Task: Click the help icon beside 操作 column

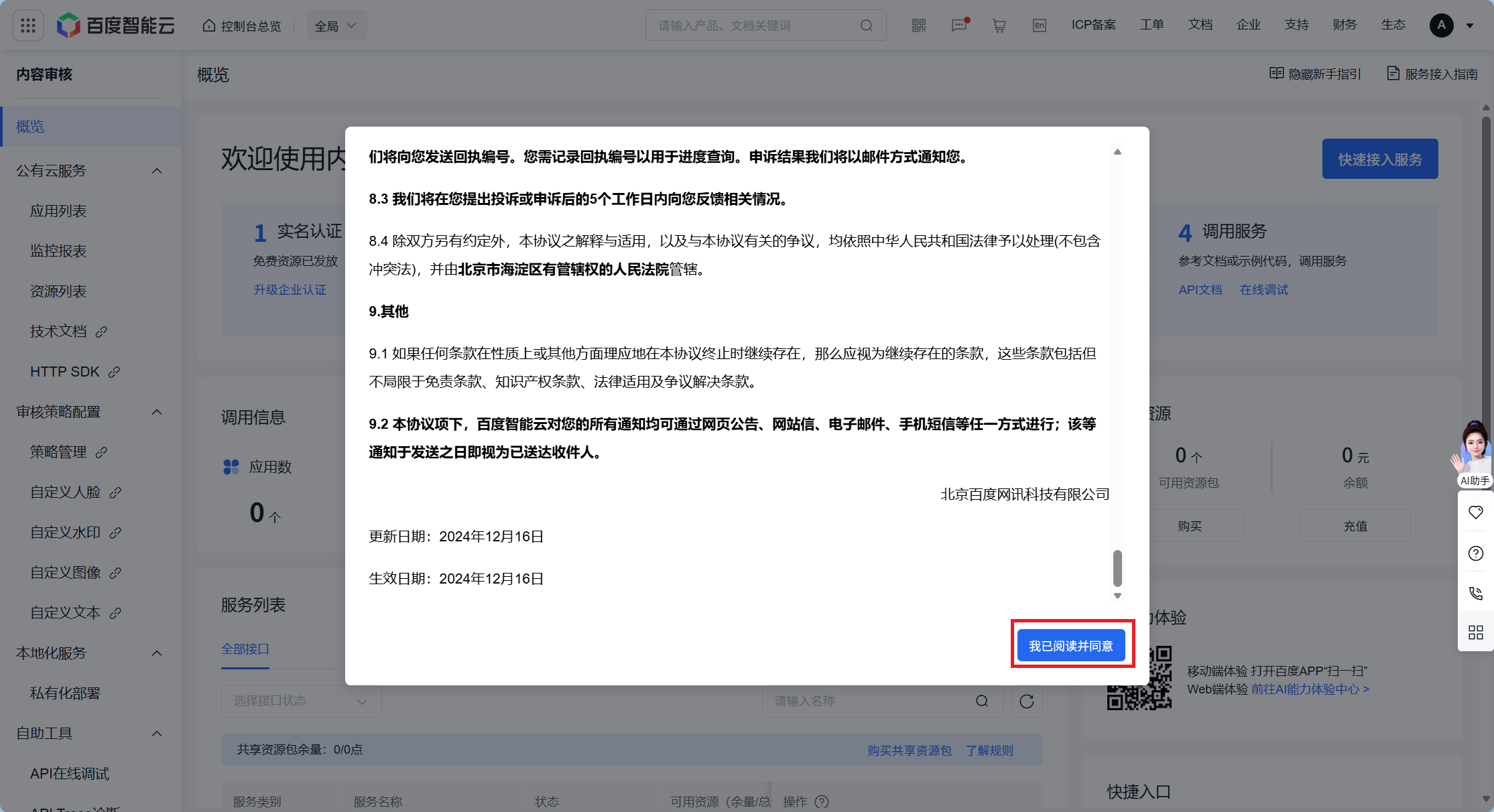Action: tap(822, 801)
